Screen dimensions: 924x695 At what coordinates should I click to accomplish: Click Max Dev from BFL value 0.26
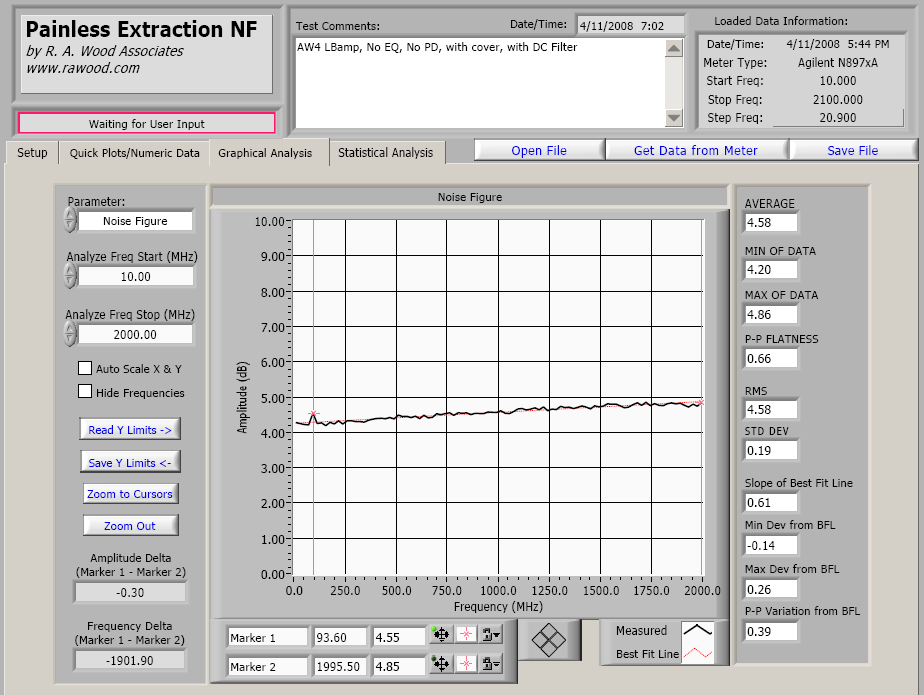click(771, 589)
